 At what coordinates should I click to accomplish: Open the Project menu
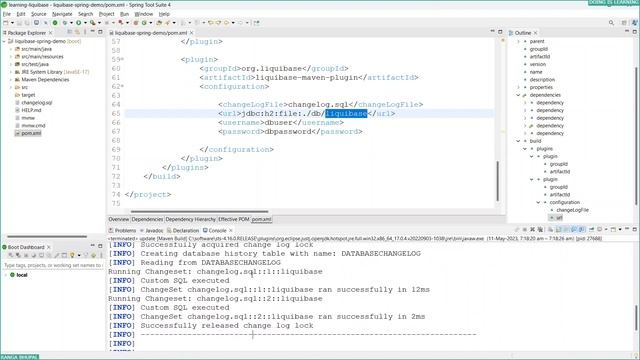coord(107,14)
